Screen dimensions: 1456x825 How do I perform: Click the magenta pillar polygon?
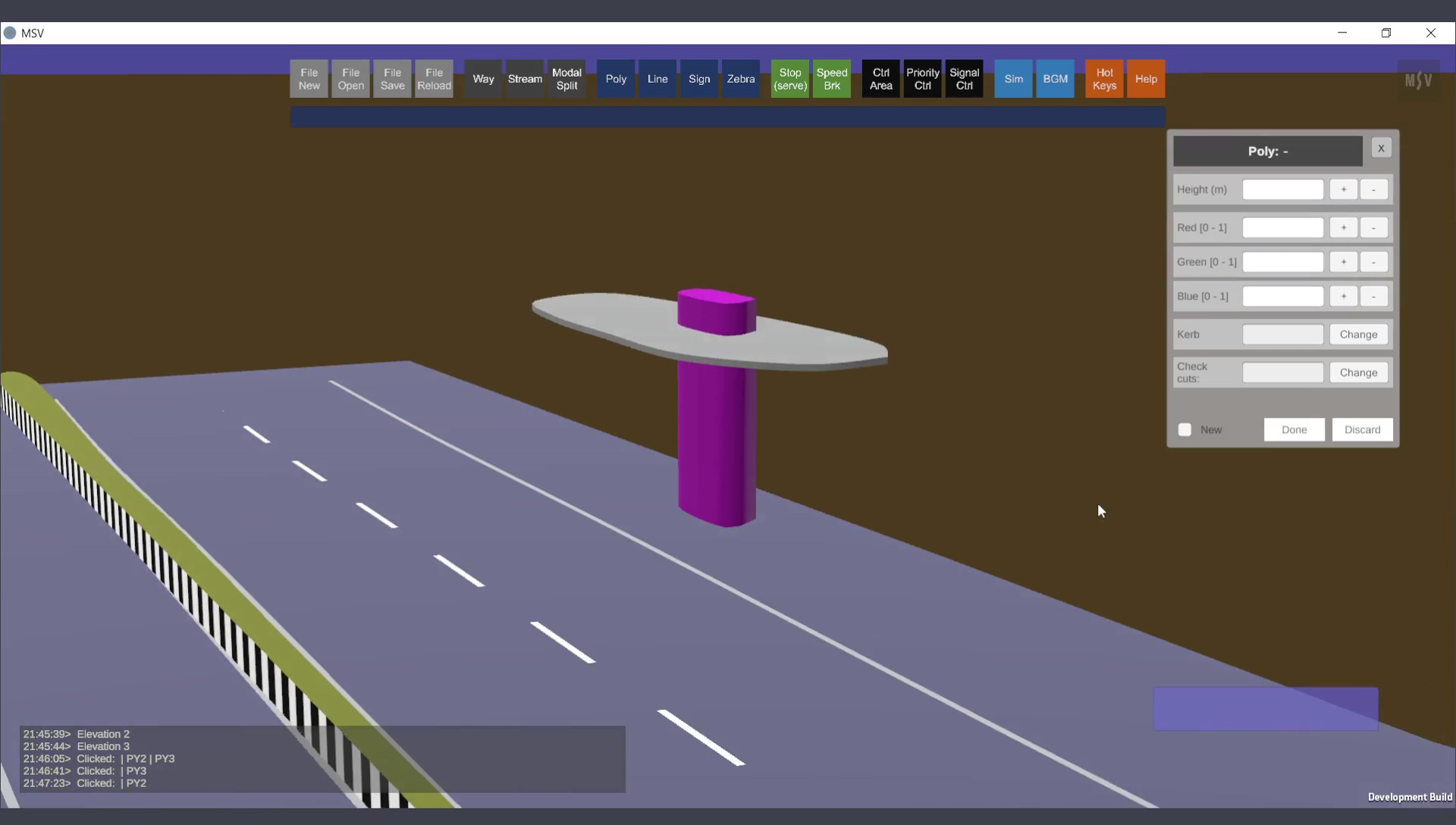[716, 447]
